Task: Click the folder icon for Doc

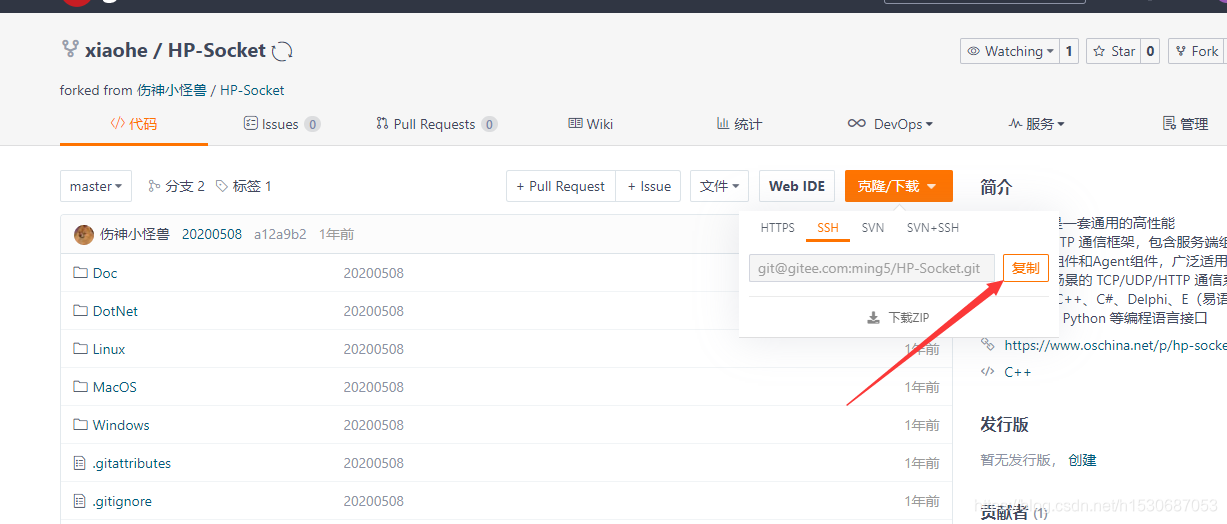Action: tap(81, 273)
